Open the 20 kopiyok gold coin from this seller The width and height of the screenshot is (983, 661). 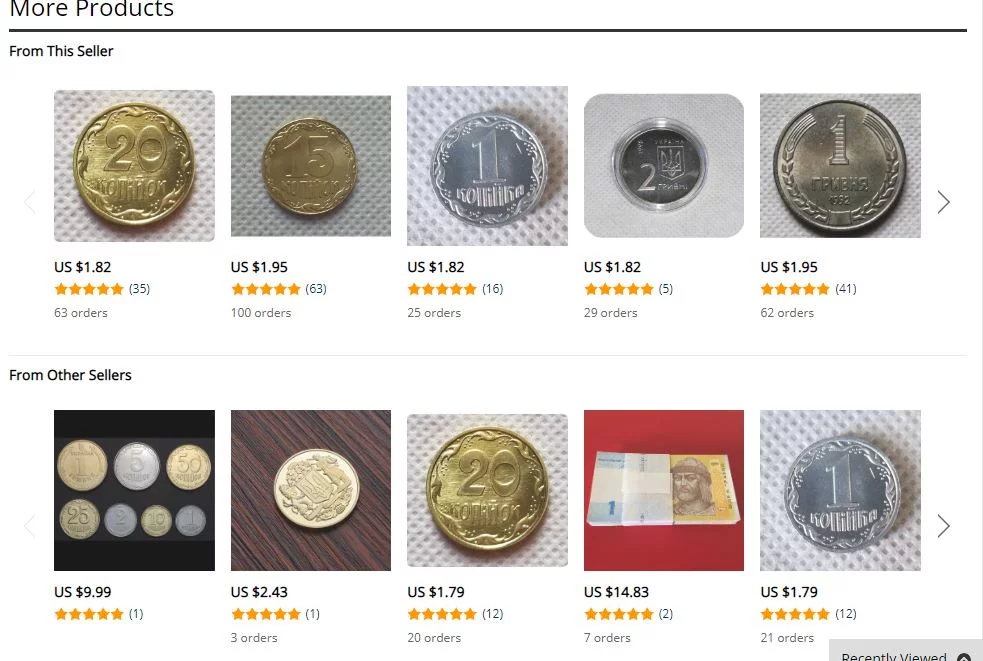pyautogui.click(x=134, y=166)
